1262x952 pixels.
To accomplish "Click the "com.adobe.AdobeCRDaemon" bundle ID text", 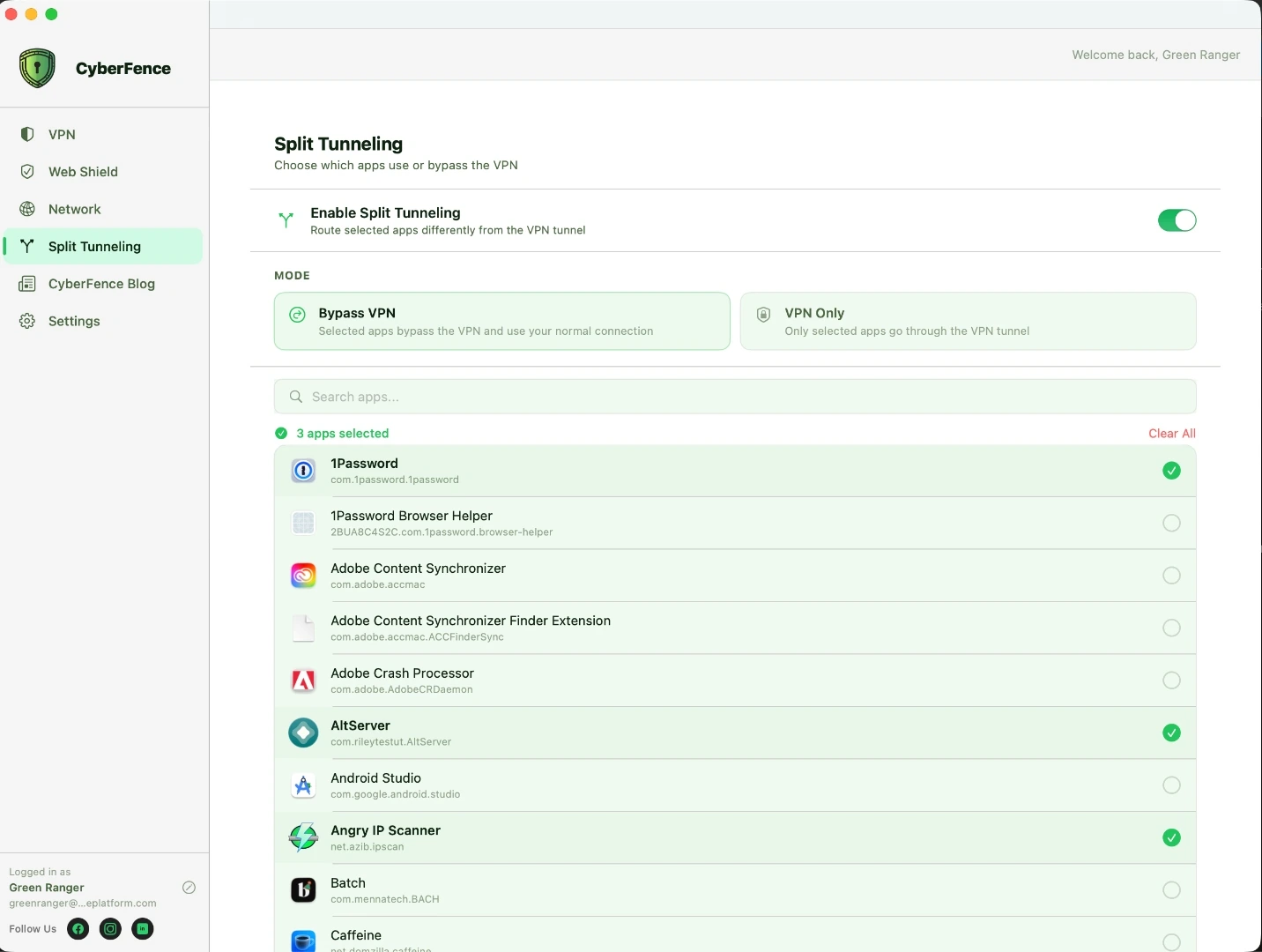I will (401, 689).
